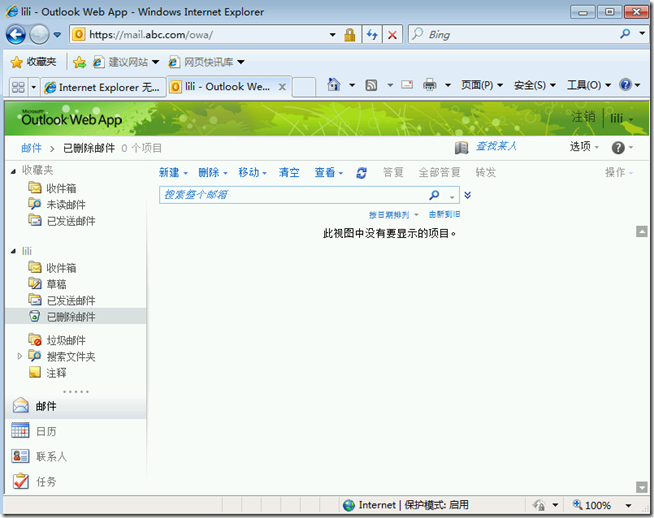Select 草稿 drafts folder
Viewport: 654px width, 518px height.
click(47, 284)
